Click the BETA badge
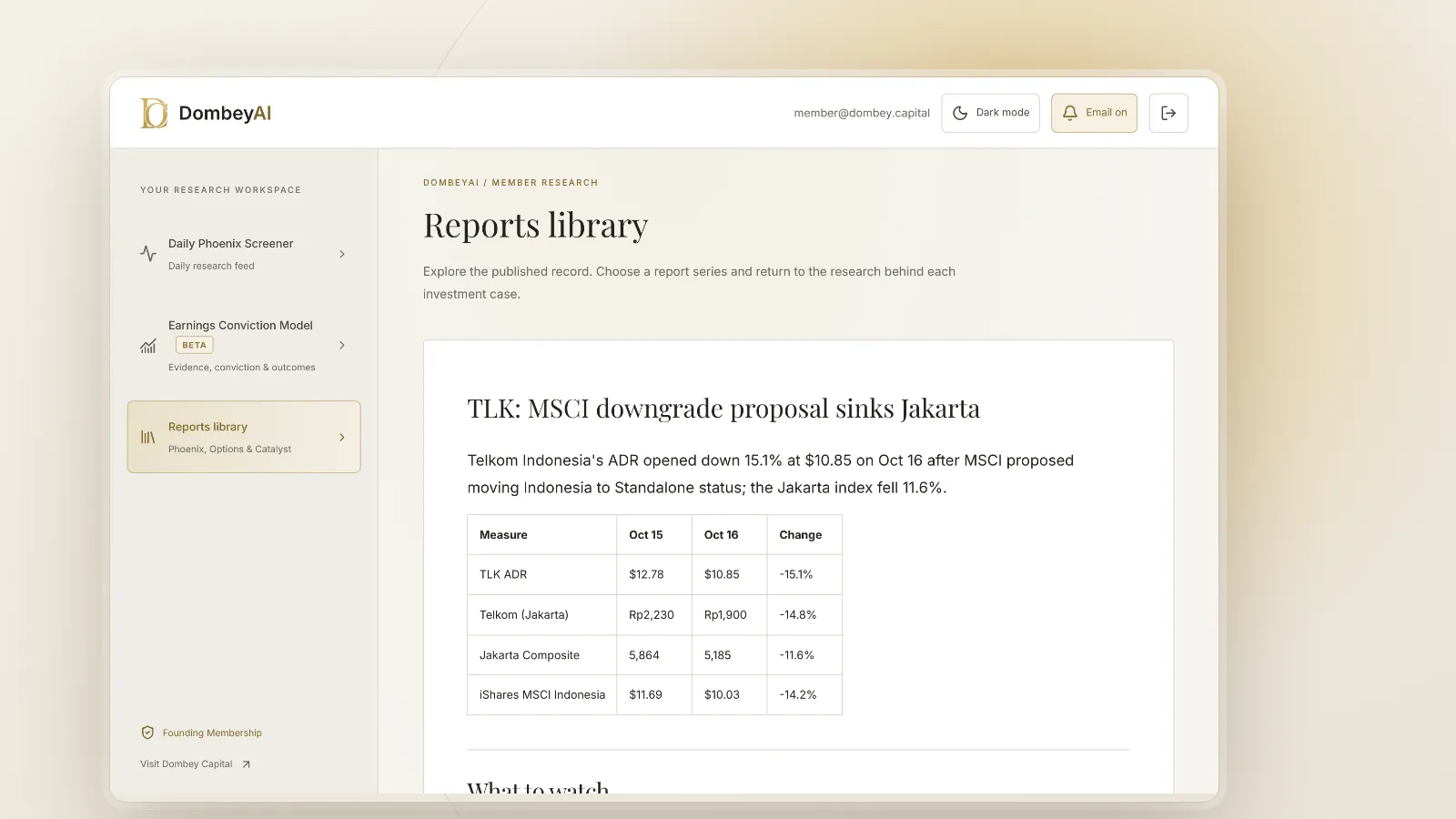The height and width of the screenshot is (819, 1456). pyautogui.click(x=194, y=345)
